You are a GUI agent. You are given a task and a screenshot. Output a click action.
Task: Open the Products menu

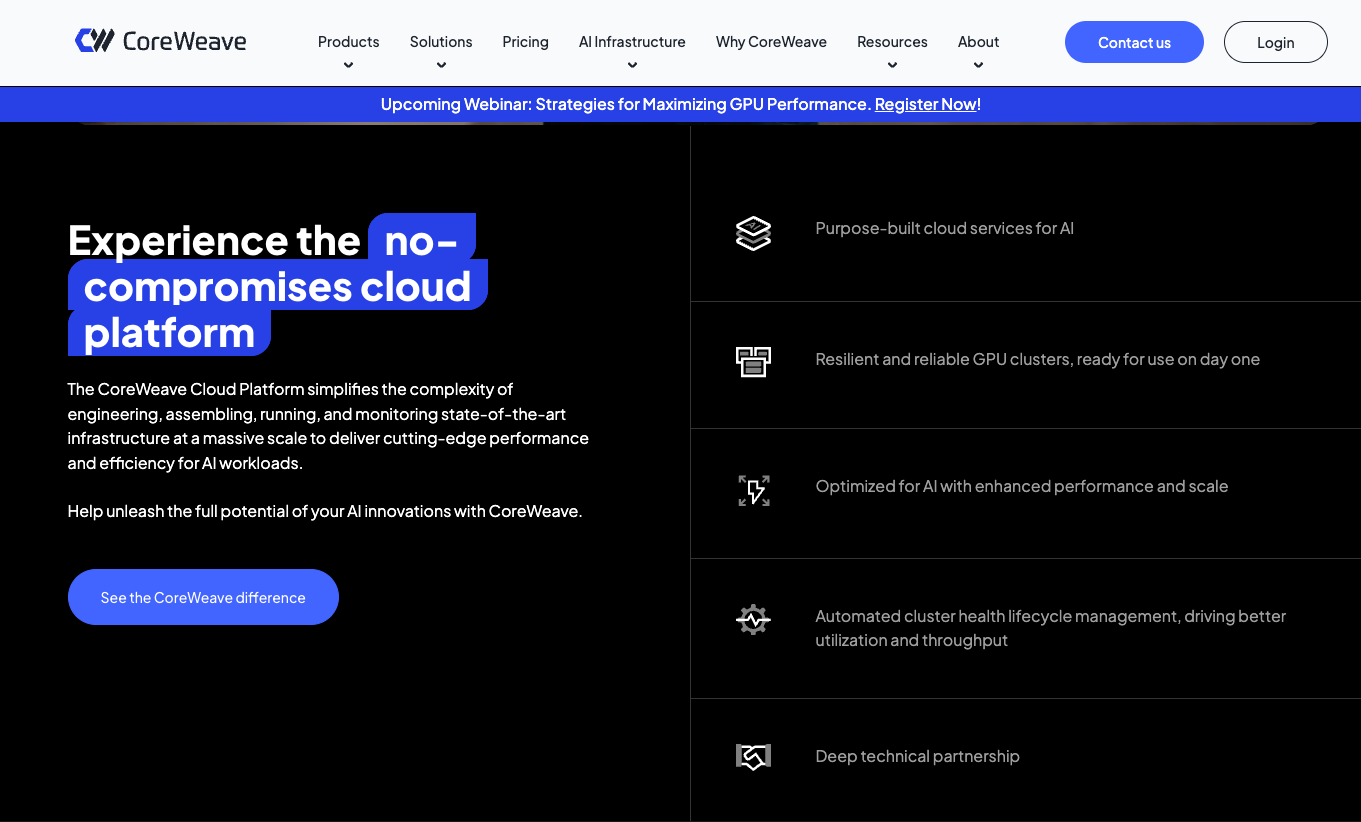pyautogui.click(x=348, y=42)
